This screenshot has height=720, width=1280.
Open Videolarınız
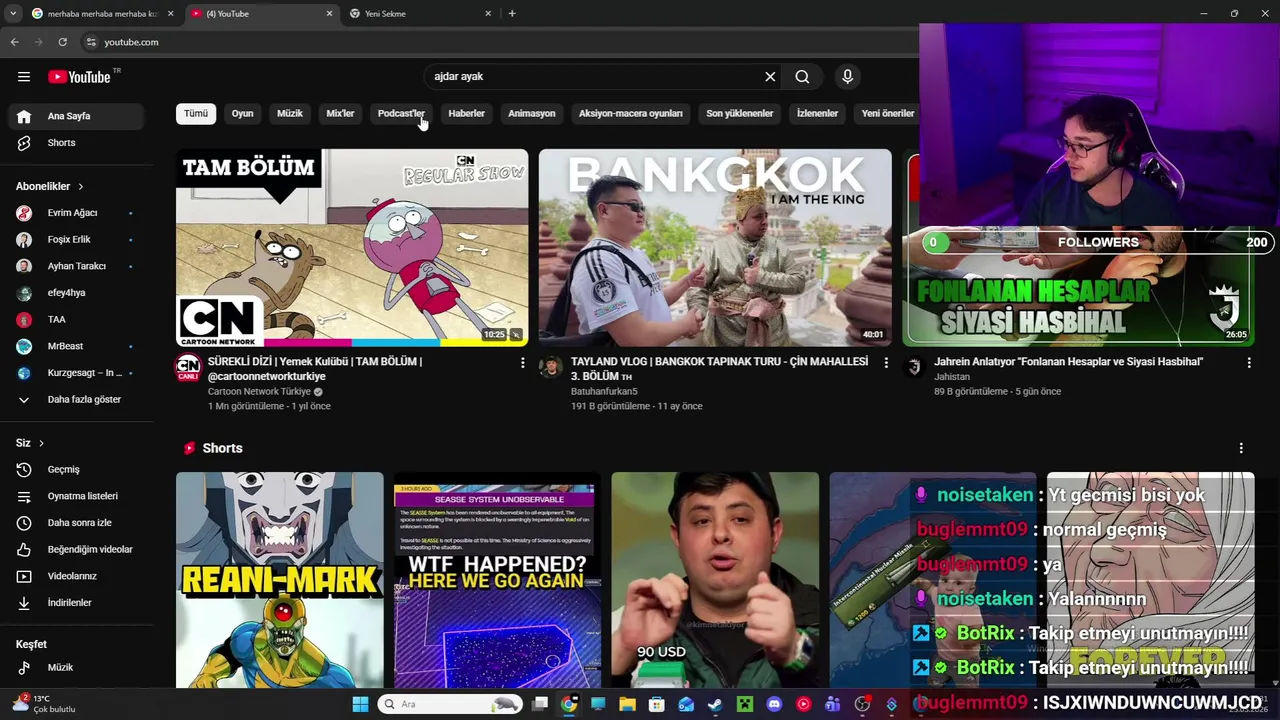(x=78, y=576)
